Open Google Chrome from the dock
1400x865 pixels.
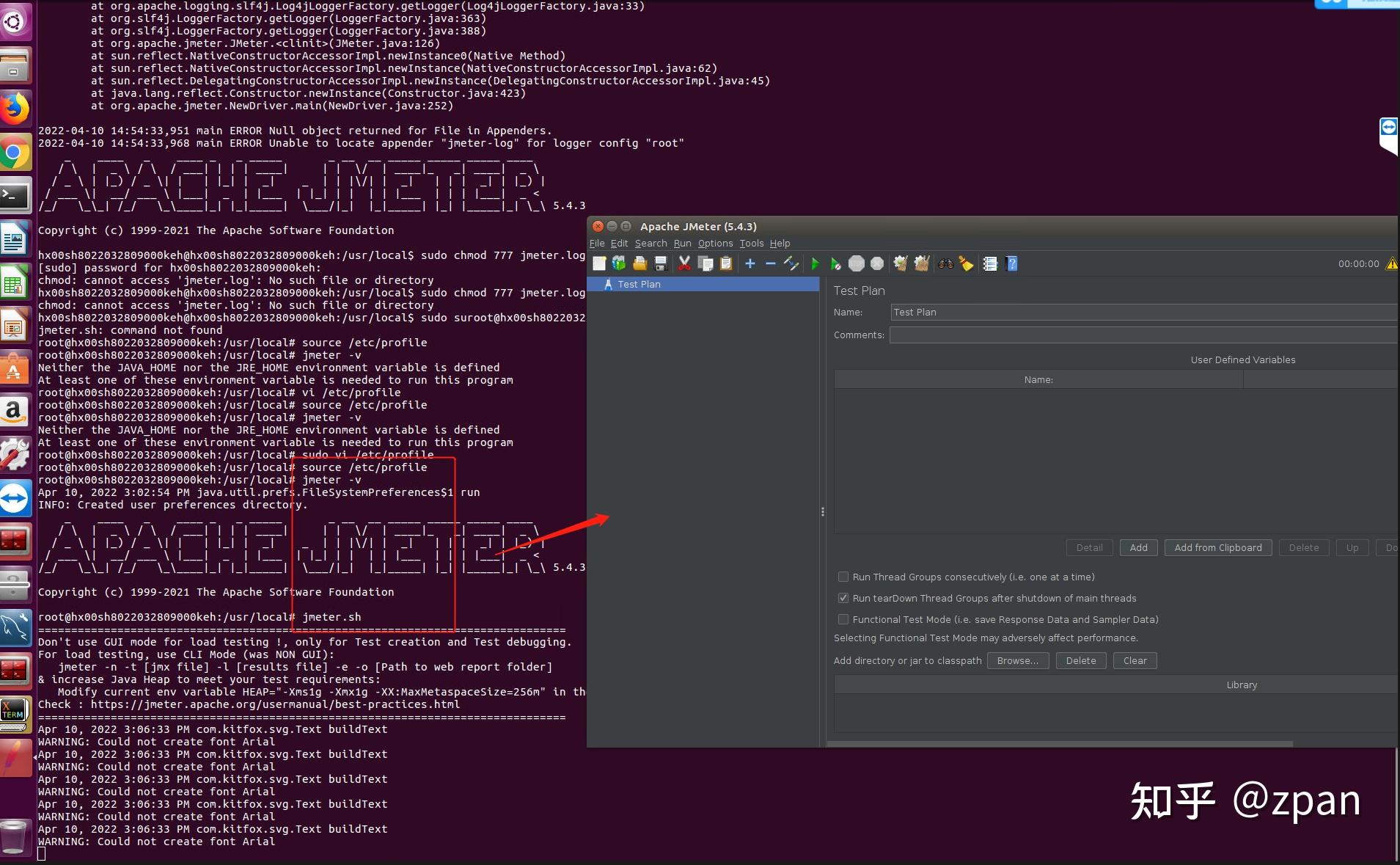15,153
